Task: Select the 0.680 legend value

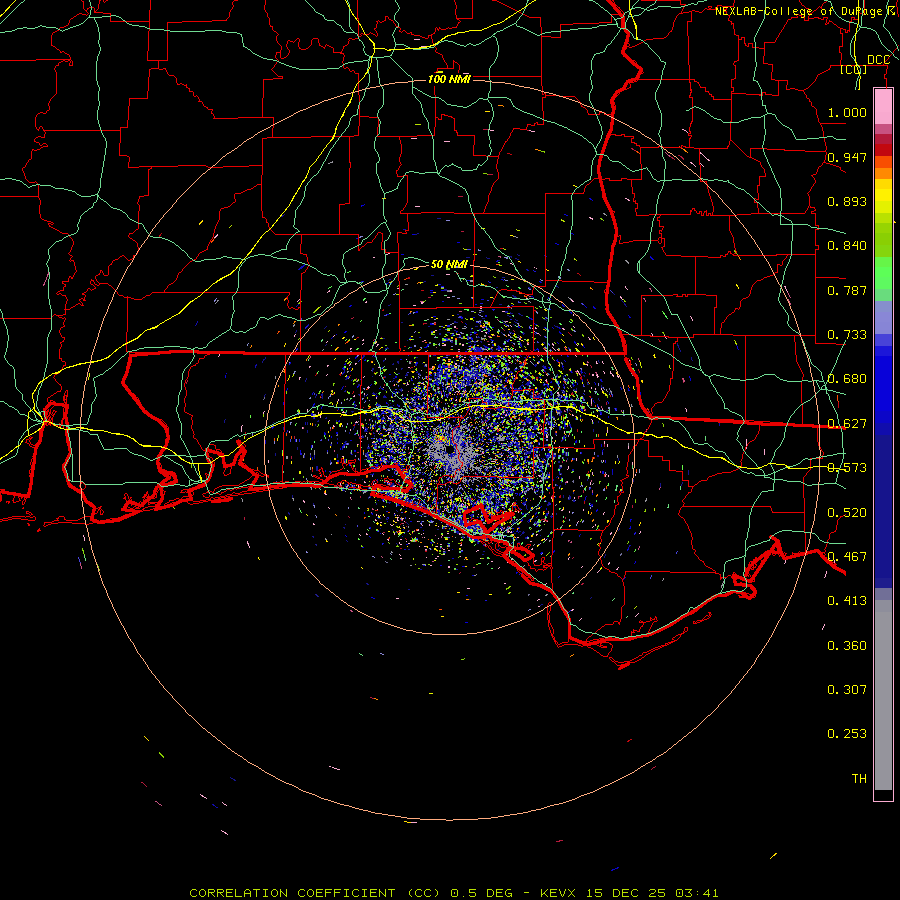Action: click(847, 378)
